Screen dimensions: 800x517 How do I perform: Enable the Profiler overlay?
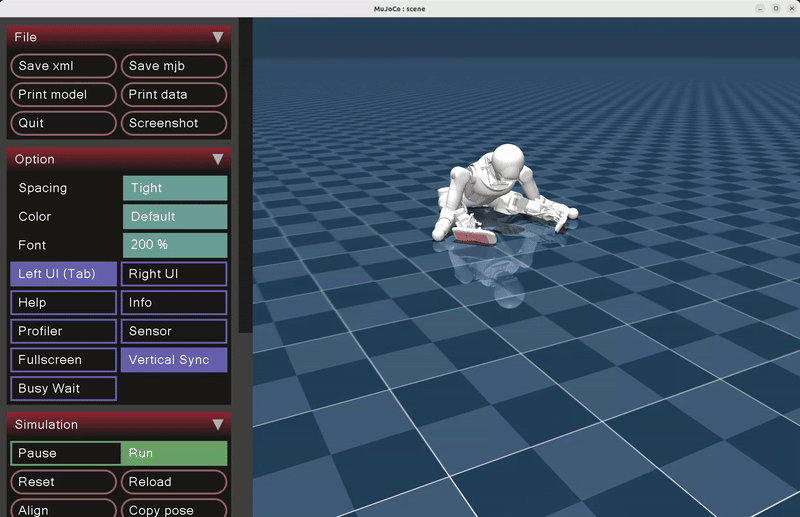63,331
